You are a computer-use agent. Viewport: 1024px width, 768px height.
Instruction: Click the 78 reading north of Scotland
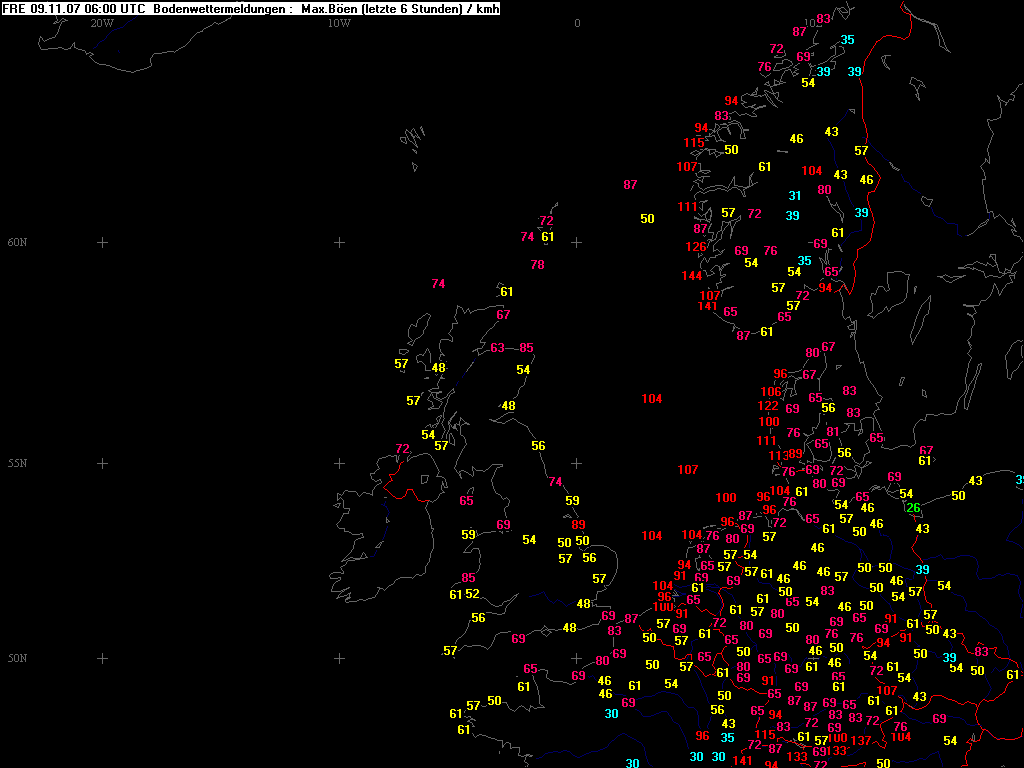click(537, 265)
